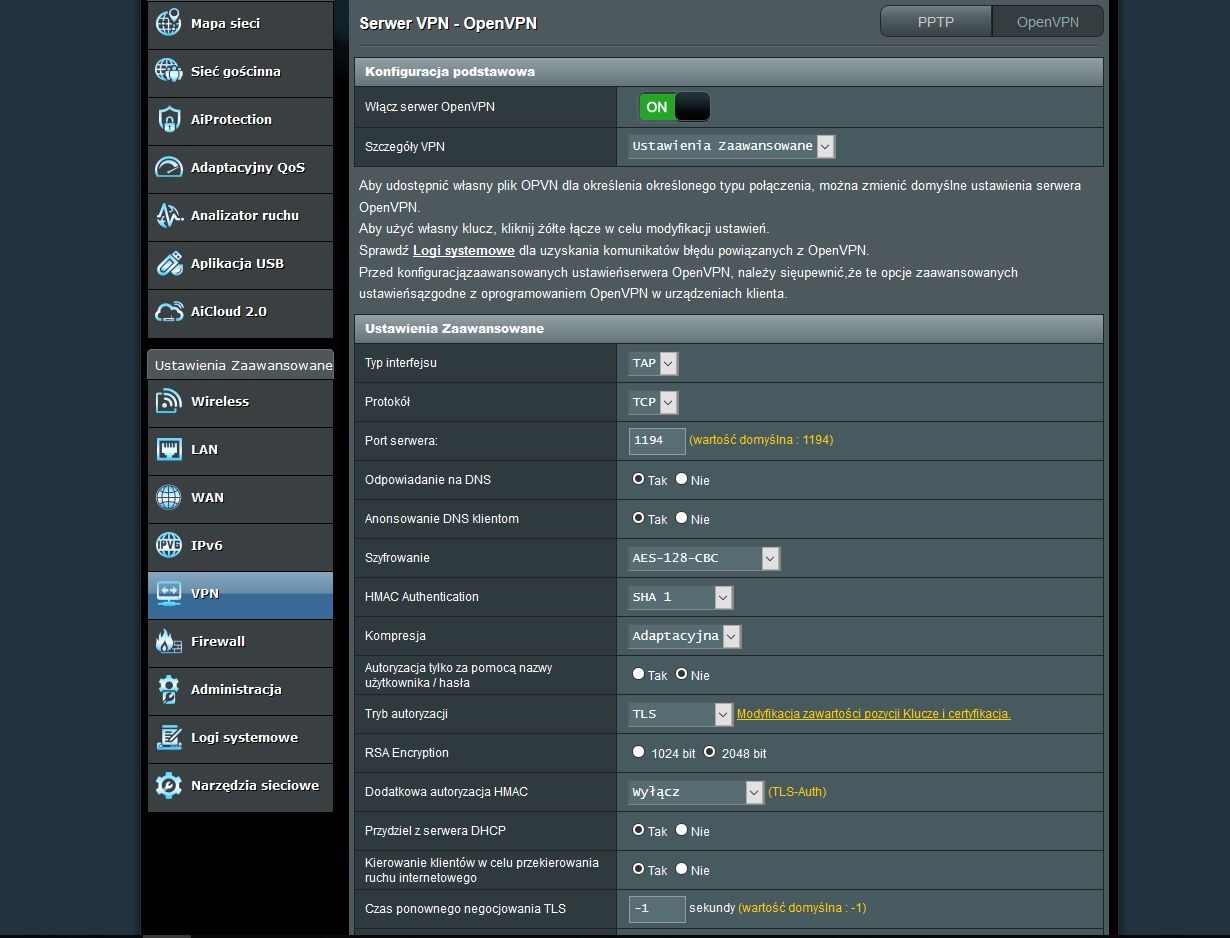Open Sieć gościnna guest network icon
This screenshot has height=938, width=1230.
click(169, 71)
